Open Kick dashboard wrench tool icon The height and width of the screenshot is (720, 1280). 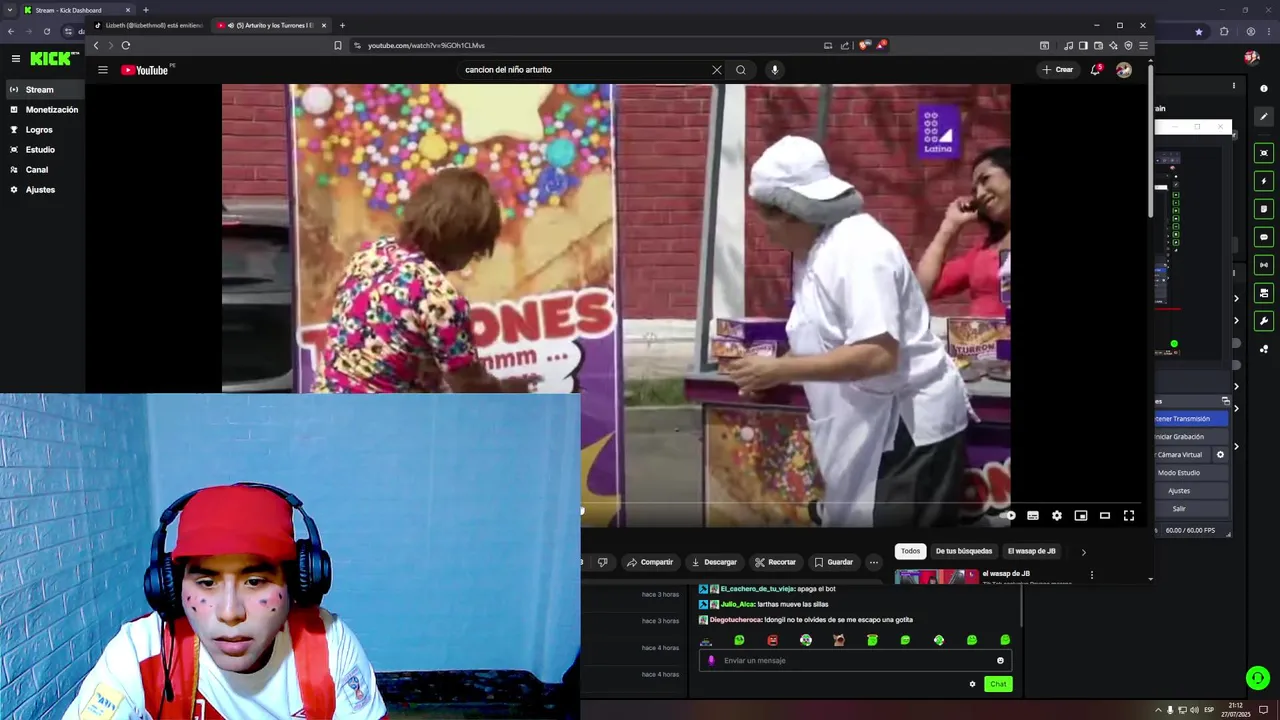(1264, 321)
